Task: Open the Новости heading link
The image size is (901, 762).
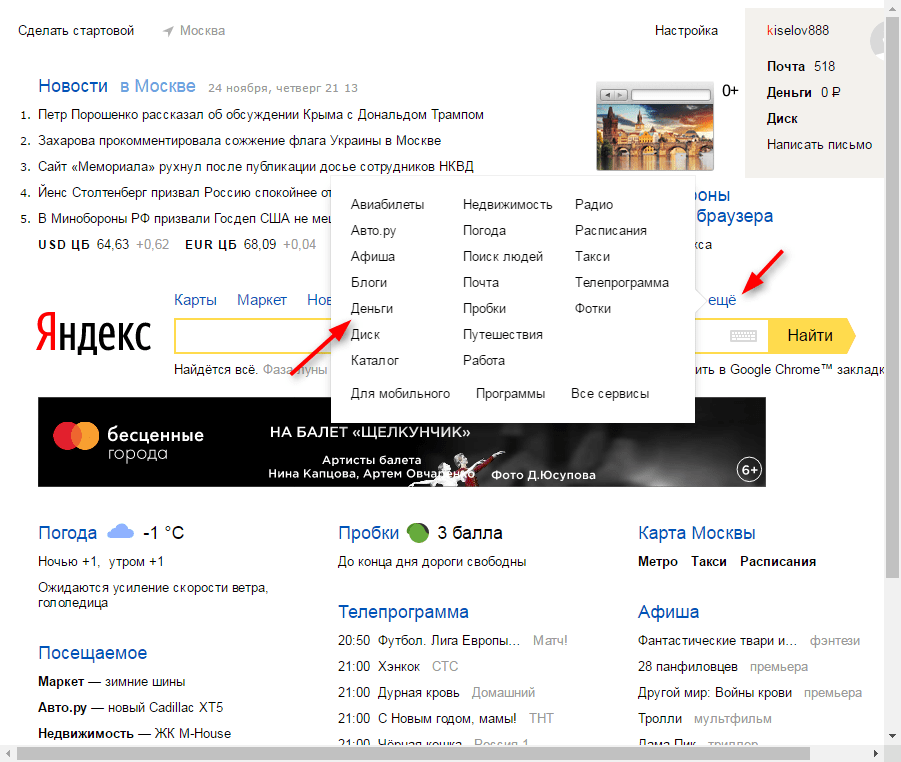Action: coord(73,86)
